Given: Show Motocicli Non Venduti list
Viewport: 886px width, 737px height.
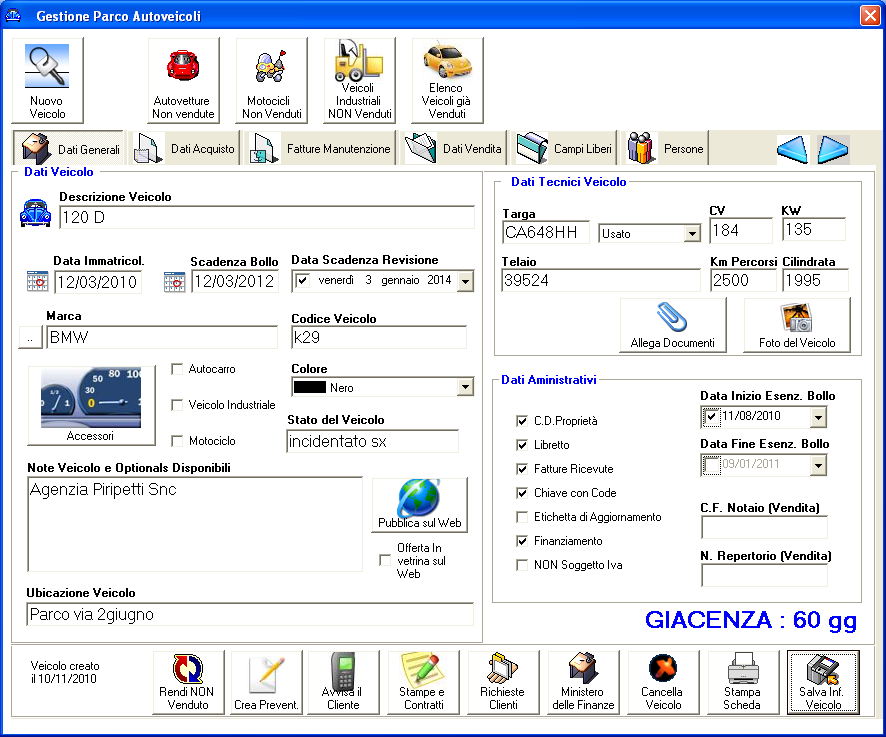Looking at the screenshot, I should [x=272, y=80].
